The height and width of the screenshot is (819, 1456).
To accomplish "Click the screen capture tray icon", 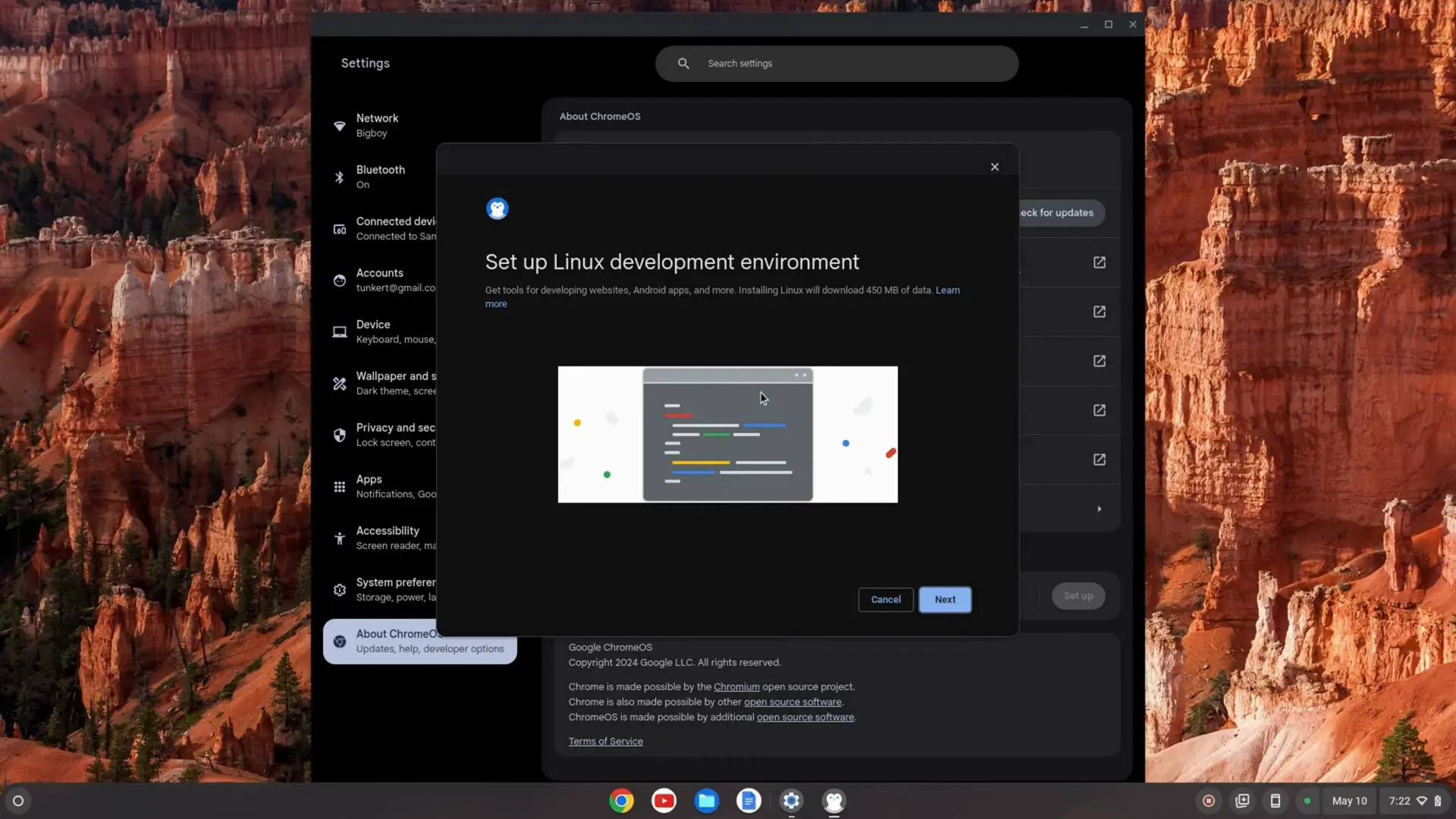I will (x=1242, y=801).
